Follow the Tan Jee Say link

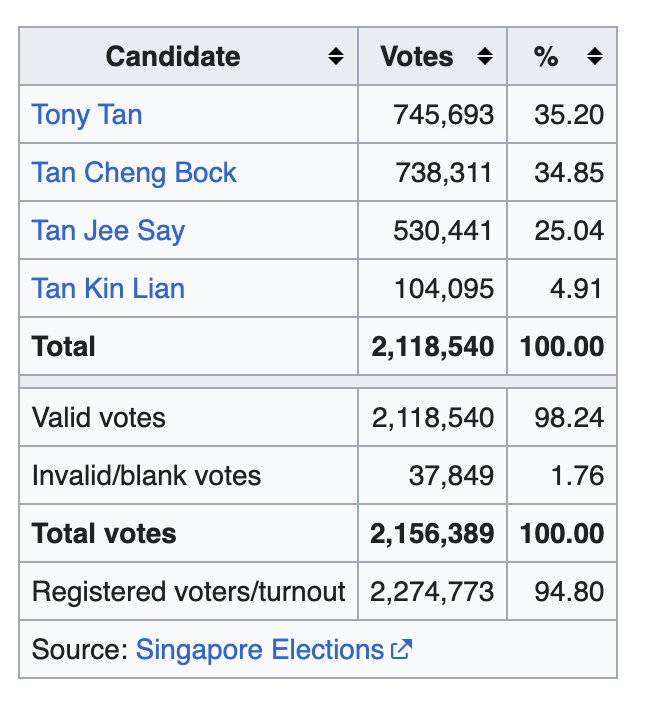pyautogui.click(x=108, y=231)
